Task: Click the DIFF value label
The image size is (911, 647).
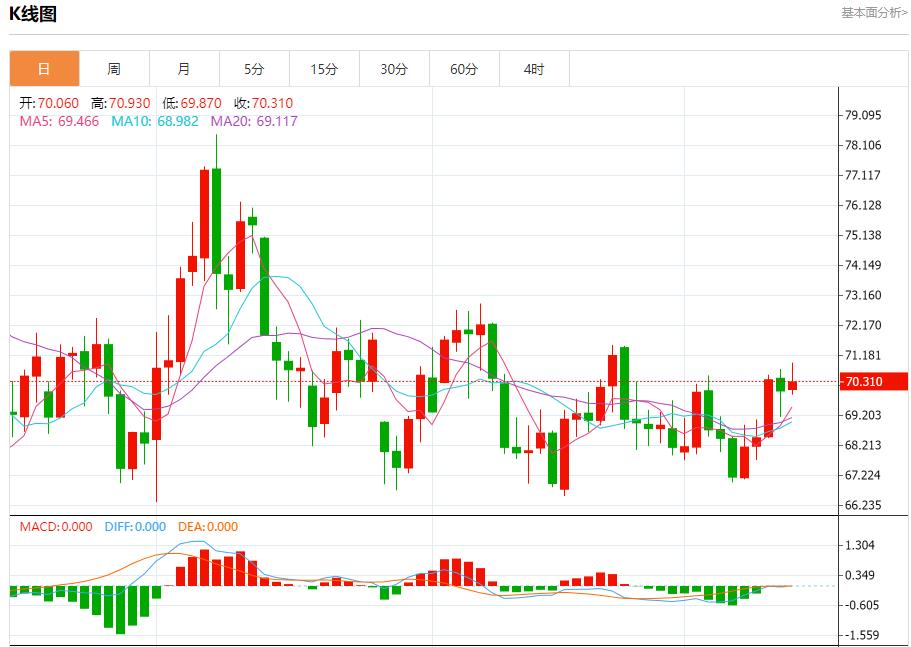Action: 135,527
